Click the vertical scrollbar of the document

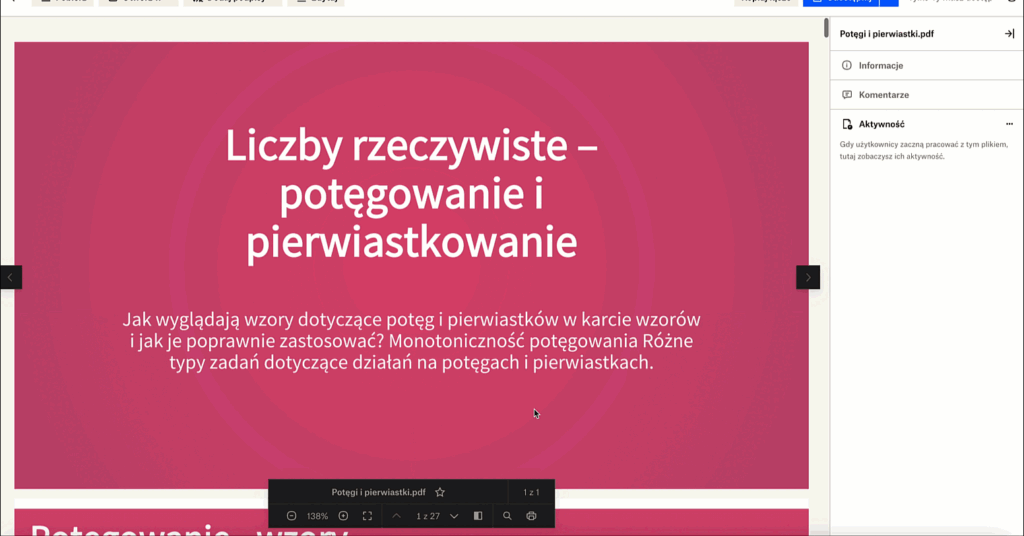coord(826,200)
